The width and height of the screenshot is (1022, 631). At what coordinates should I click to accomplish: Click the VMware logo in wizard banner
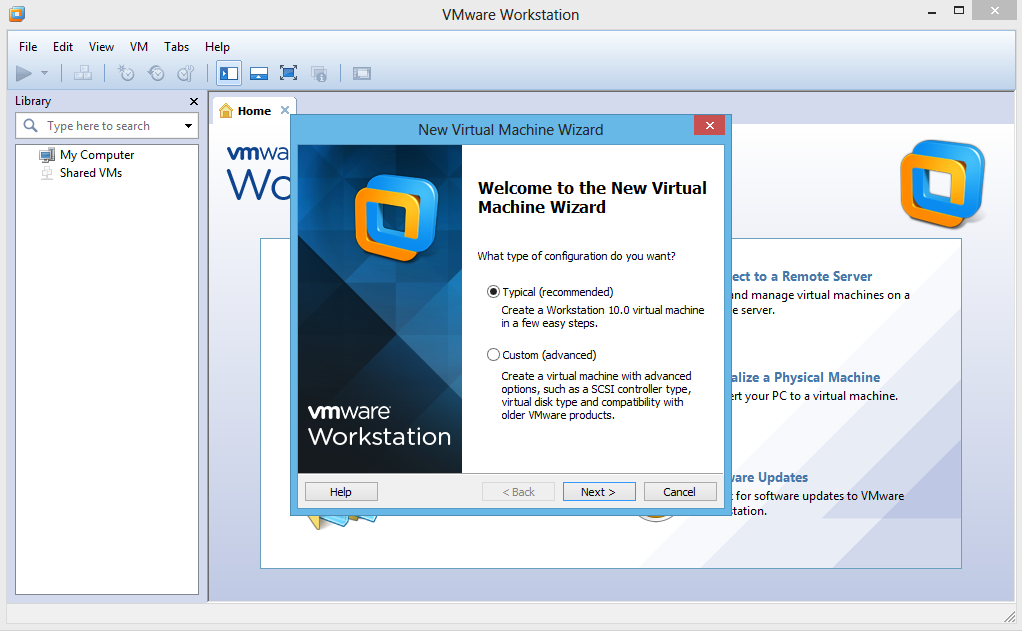tap(396, 218)
